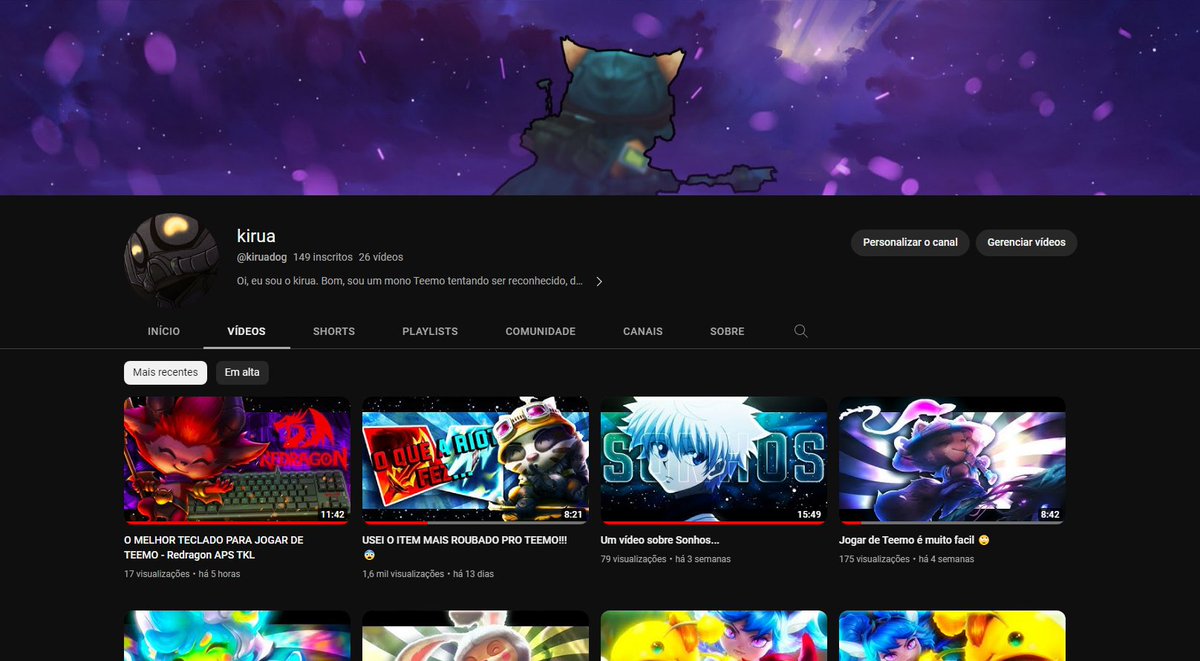Open the SOBRE tab
The width and height of the screenshot is (1200, 661).
tap(727, 331)
